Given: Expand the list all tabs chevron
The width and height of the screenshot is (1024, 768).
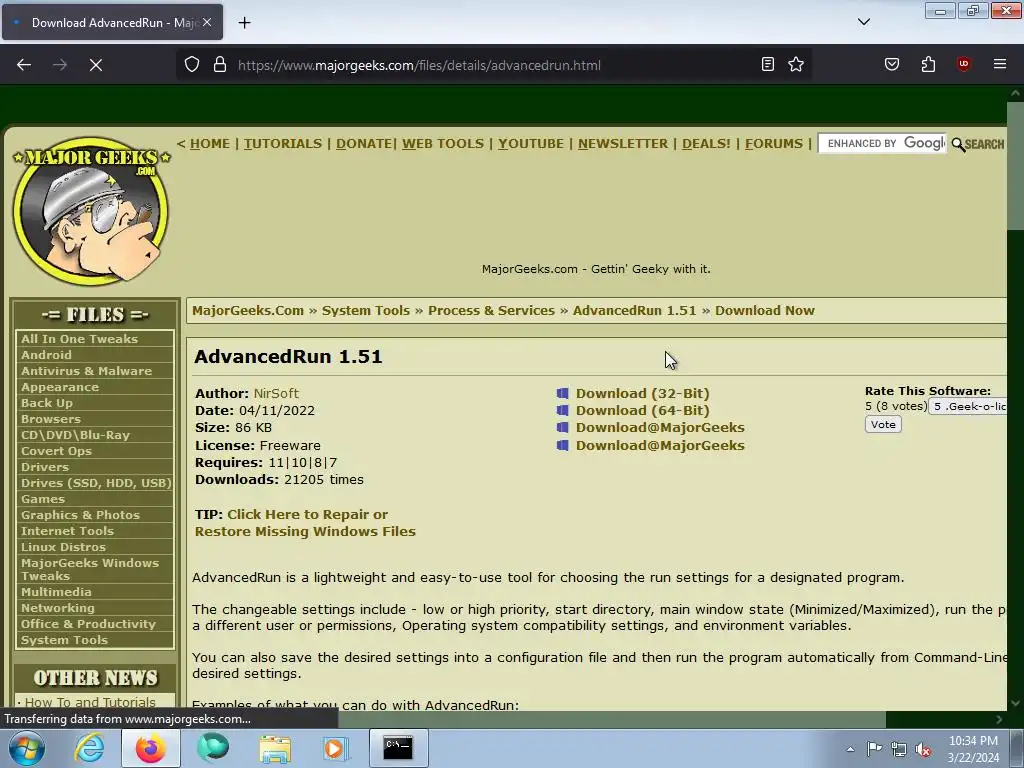Looking at the screenshot, I should 863,22.
